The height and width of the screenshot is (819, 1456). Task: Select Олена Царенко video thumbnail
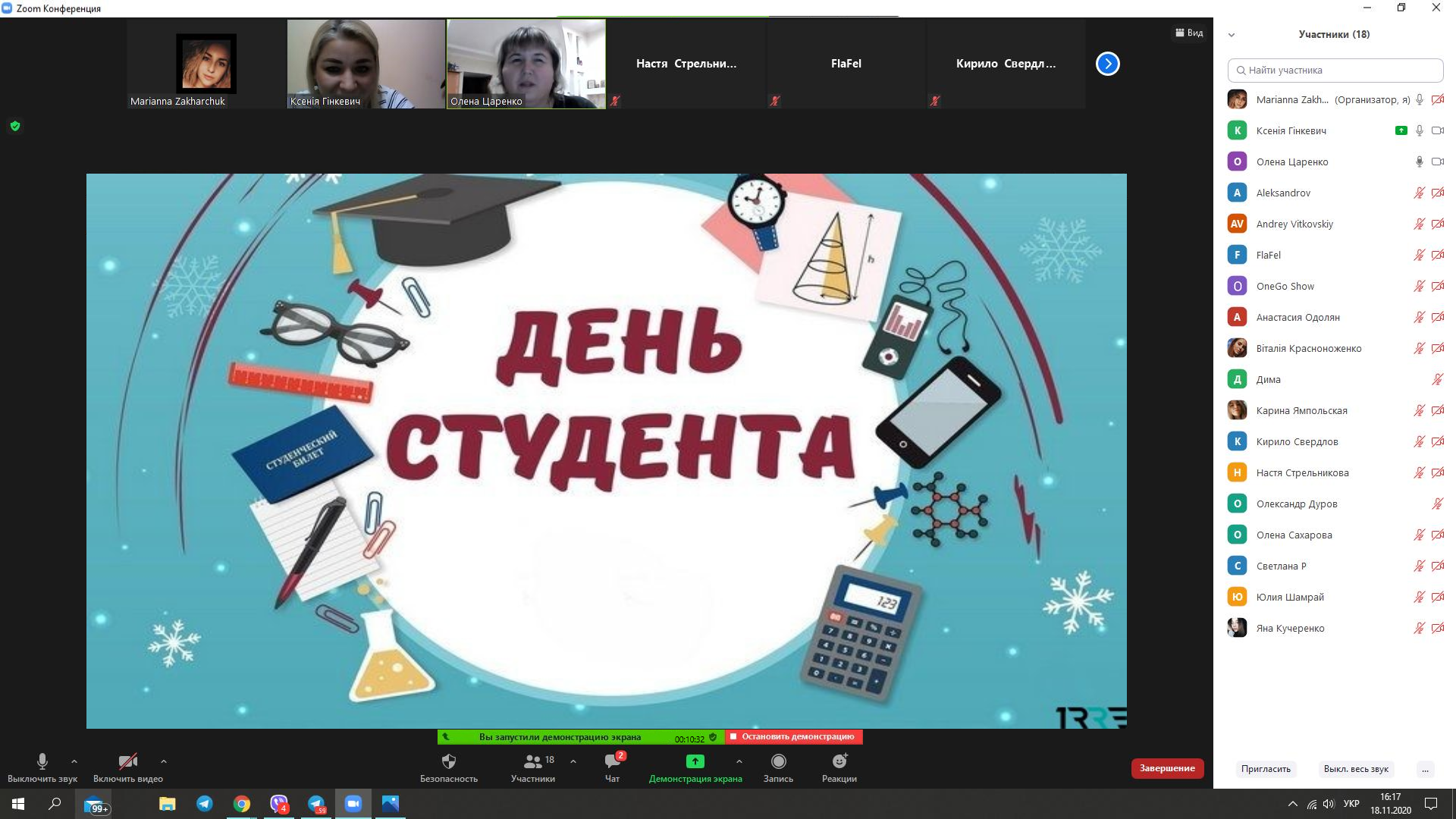point(526,64)
